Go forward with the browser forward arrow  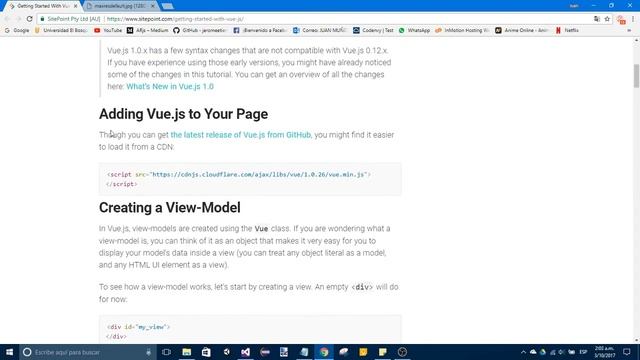18,19
